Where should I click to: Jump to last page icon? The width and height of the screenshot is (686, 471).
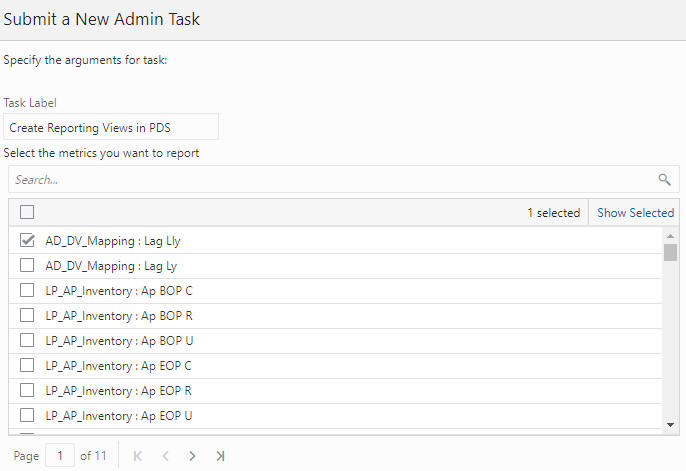[220, 456]
